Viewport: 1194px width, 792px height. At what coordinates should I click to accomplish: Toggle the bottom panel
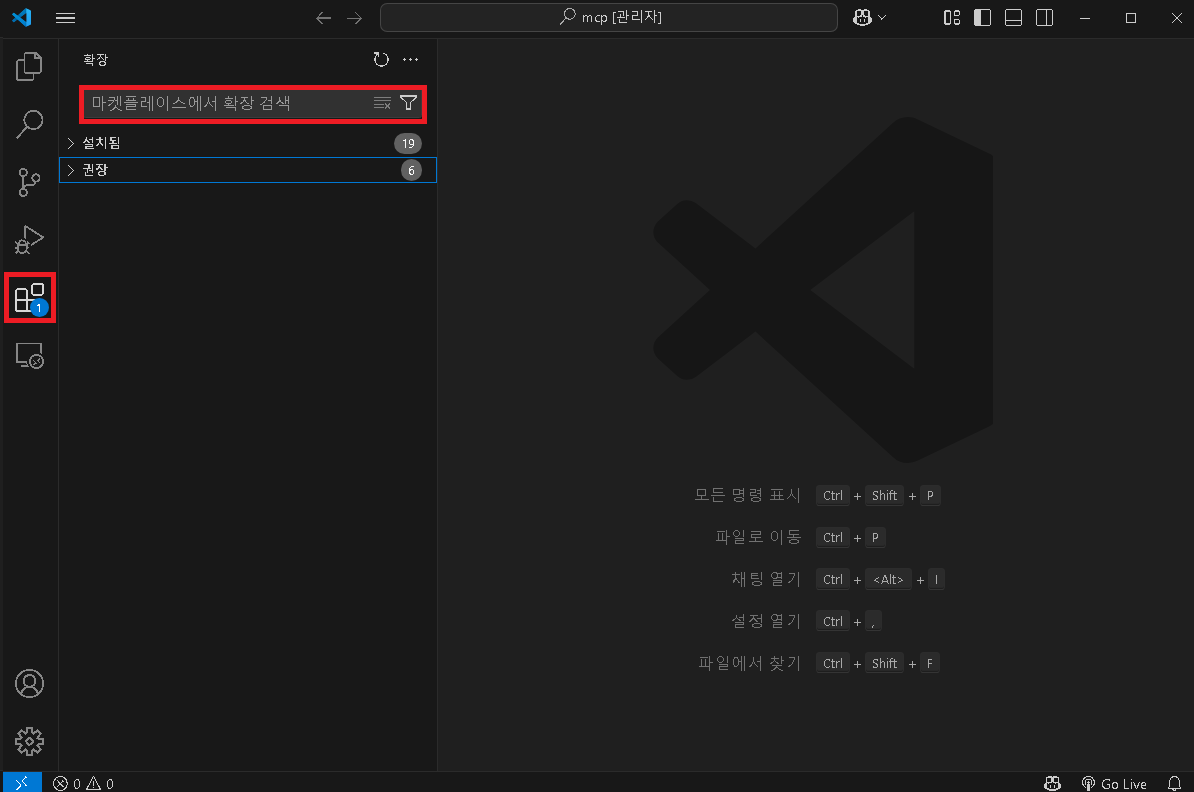[x=1014, y=18]
